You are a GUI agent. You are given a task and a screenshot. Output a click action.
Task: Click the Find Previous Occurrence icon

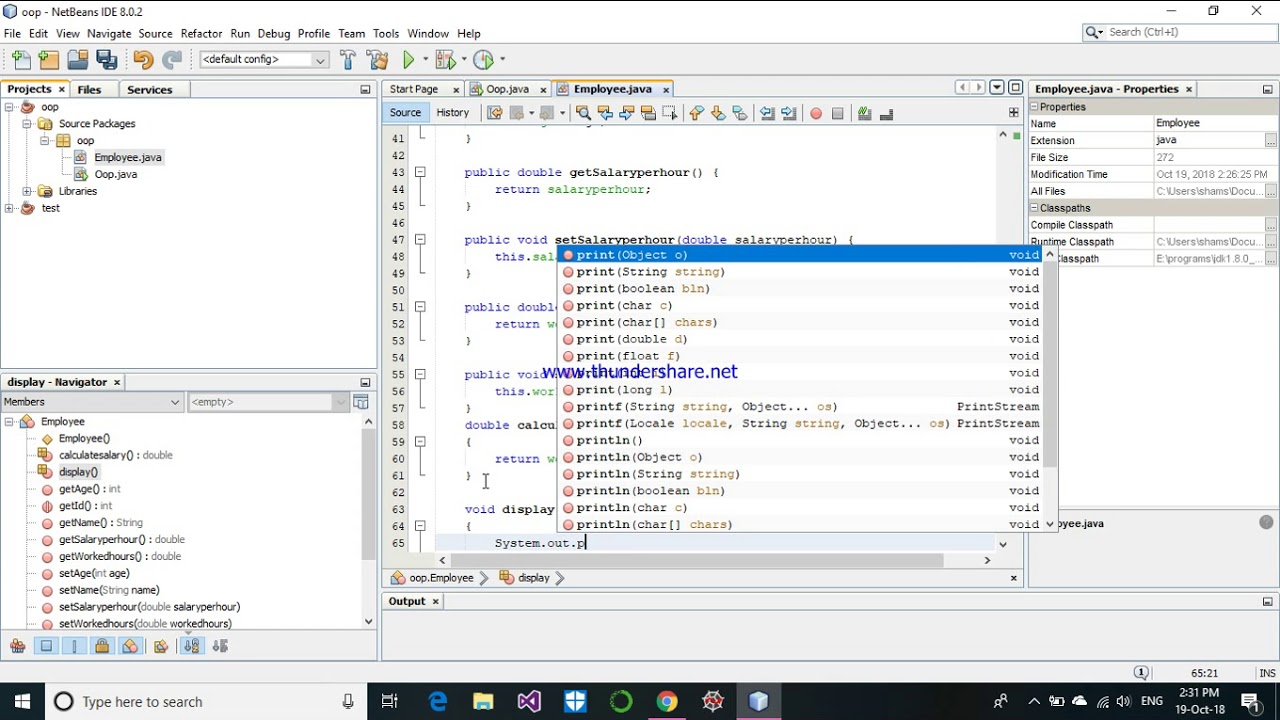coord(605,113)
